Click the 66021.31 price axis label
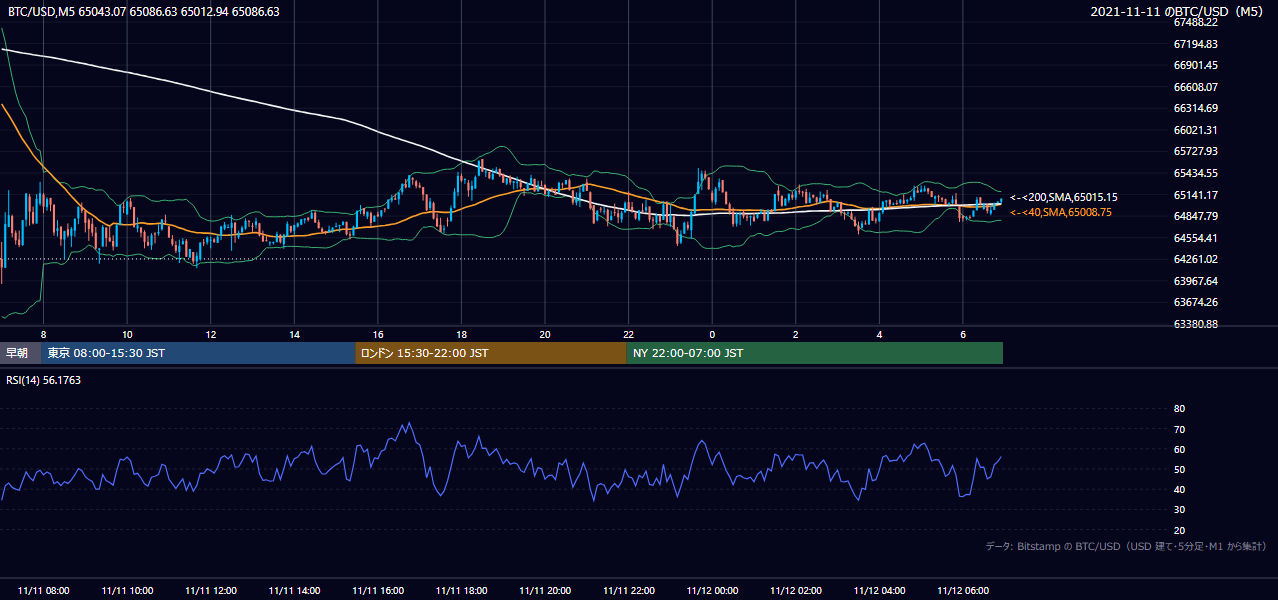This screenshot has height=600, width=1278. 1195,130
